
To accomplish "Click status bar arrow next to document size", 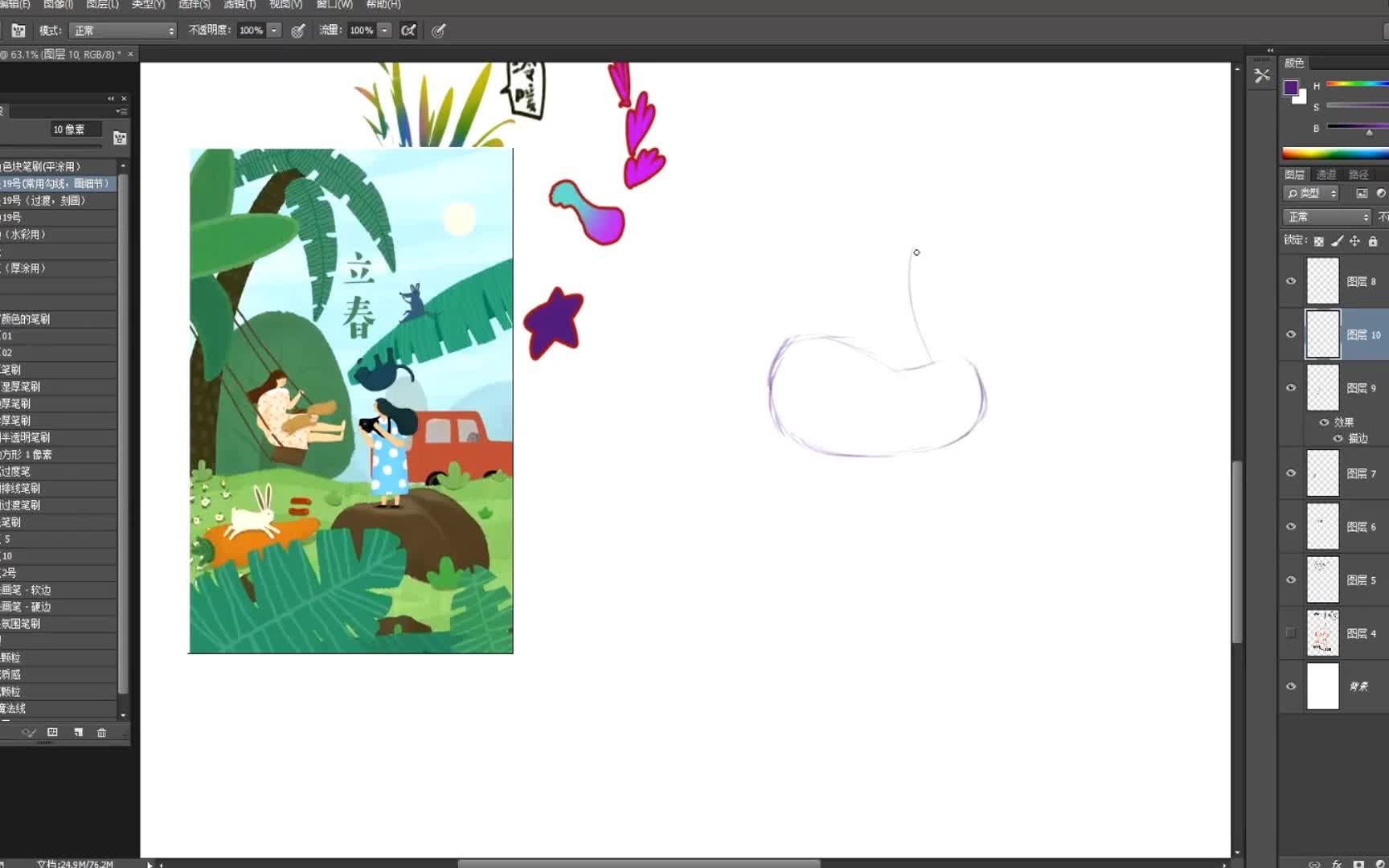I will coord(150,864).
